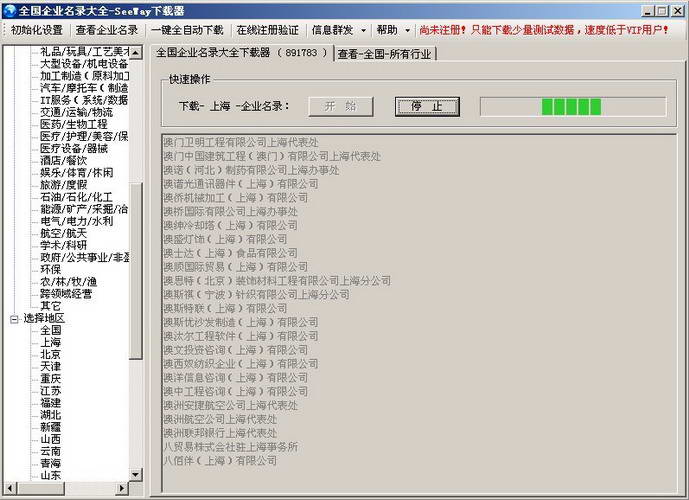Select 福建 in the region tree
Image resolution: width=689 pixels, height=500 pixels.
51,402
